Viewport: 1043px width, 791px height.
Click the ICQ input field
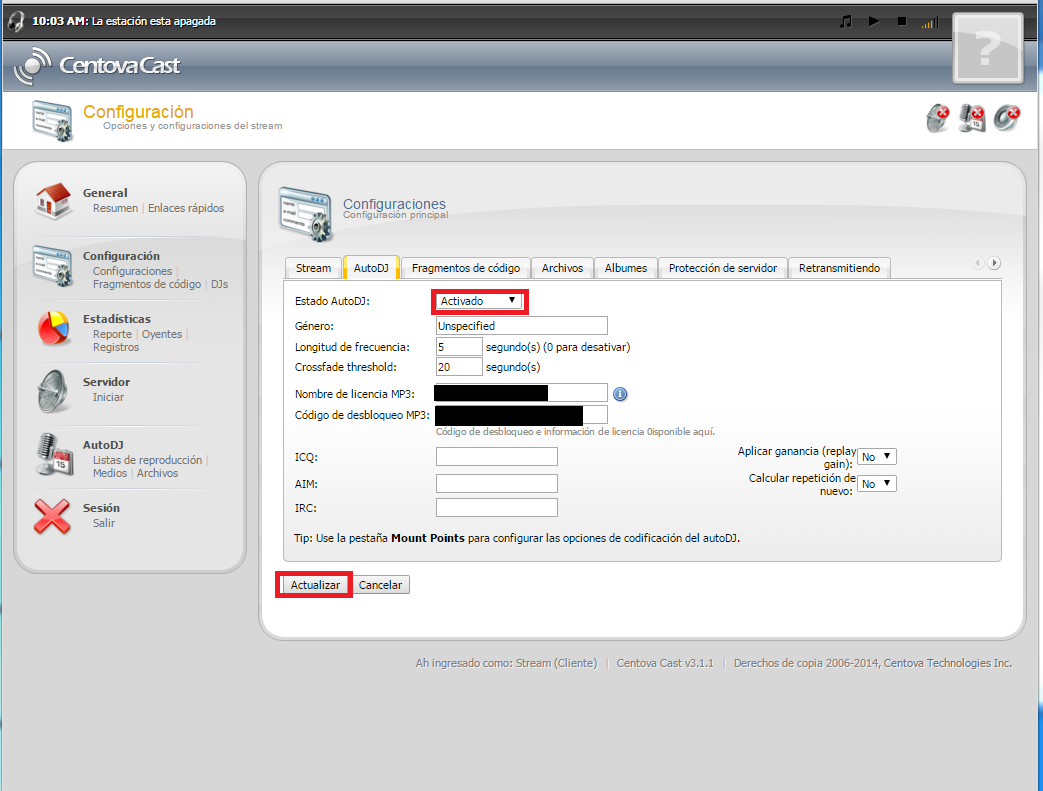[497, 456]
